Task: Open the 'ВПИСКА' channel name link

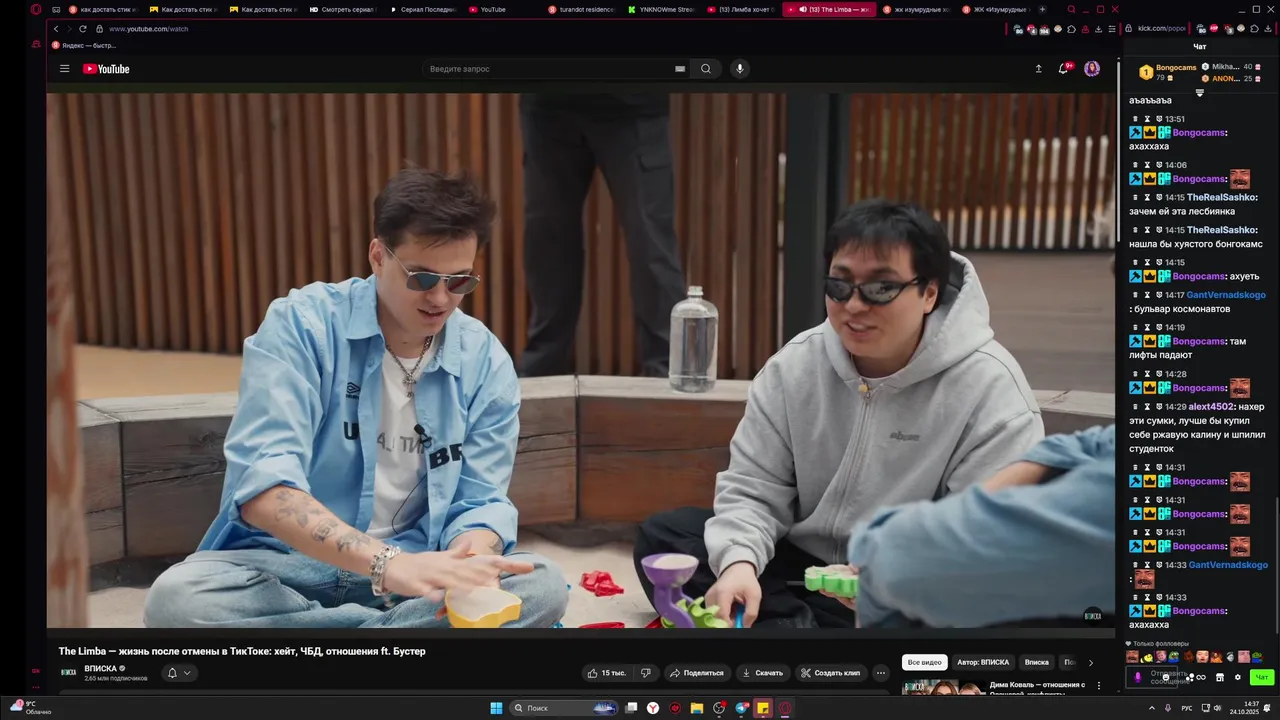Action: 101,668
